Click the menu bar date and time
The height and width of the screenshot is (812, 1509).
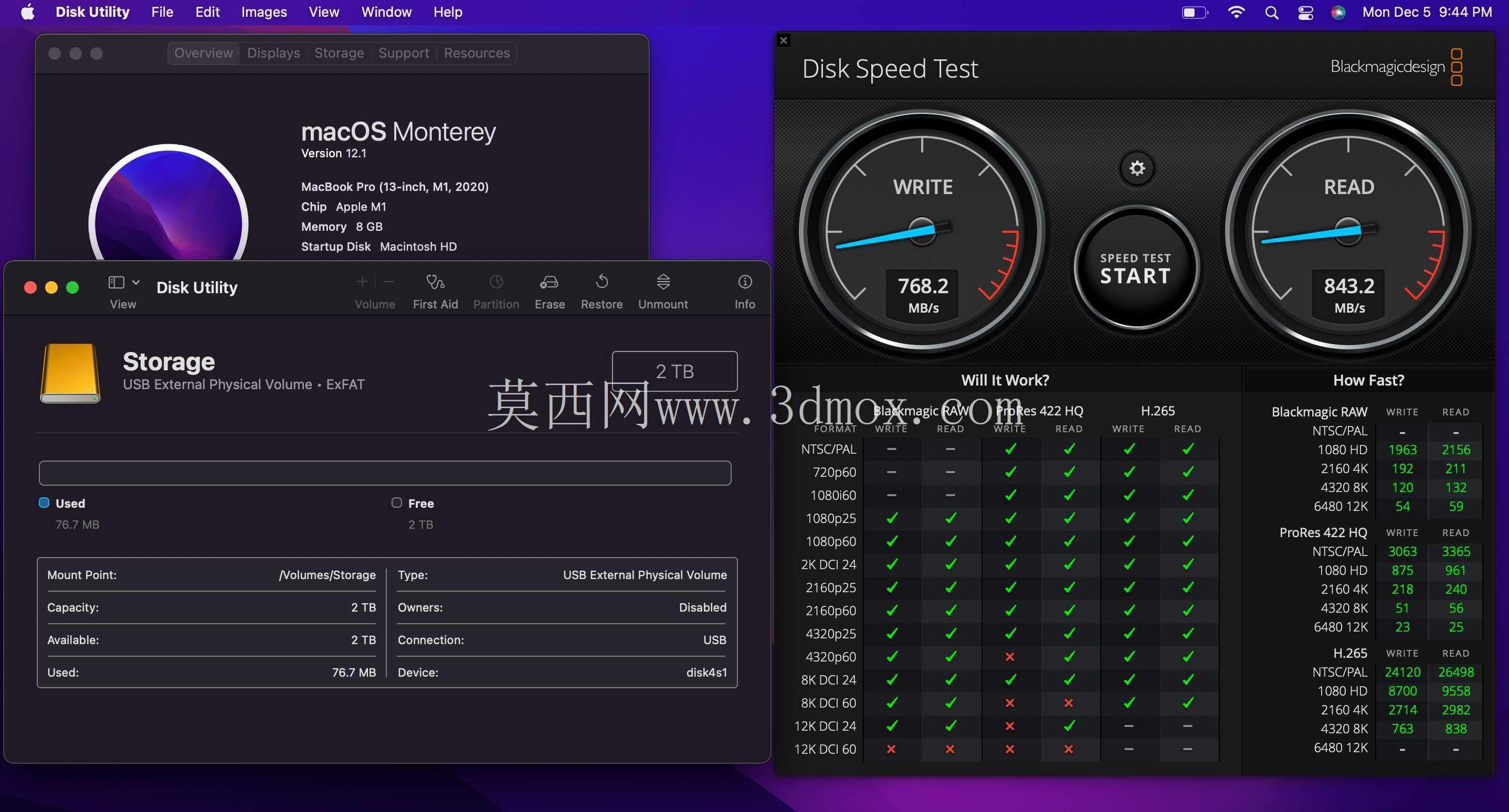[1427, 12]
